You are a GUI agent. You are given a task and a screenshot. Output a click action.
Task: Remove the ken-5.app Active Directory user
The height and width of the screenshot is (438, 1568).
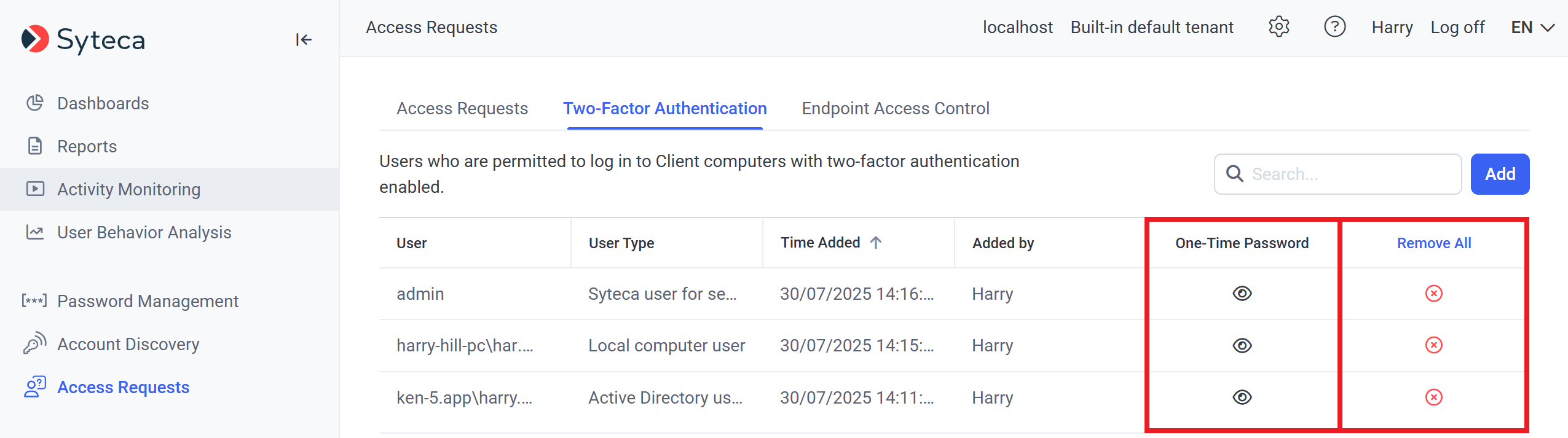tap(1433, 397)
